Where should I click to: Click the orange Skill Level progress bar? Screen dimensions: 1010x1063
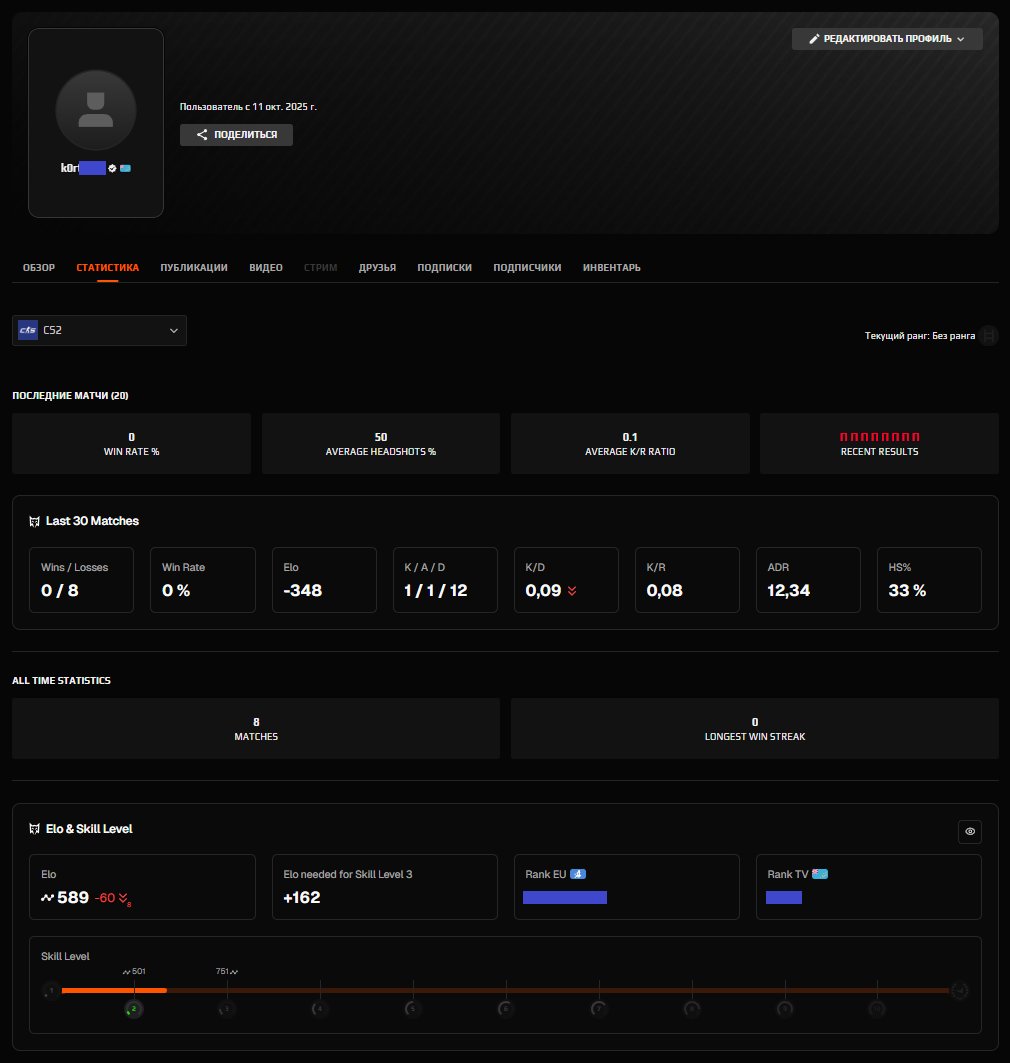(x=114, y=990)
